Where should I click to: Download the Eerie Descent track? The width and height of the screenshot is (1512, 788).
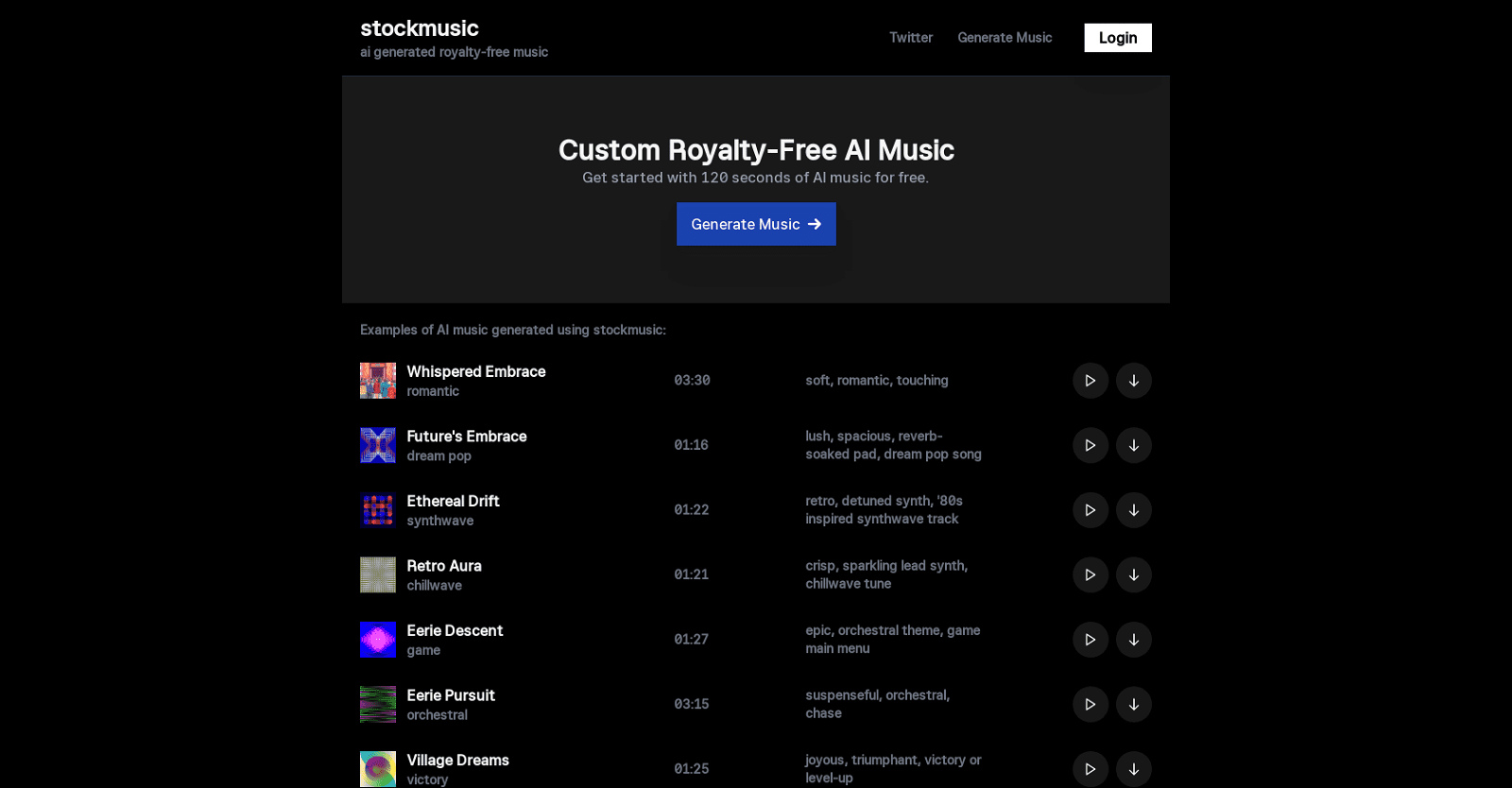point(1135,640)
